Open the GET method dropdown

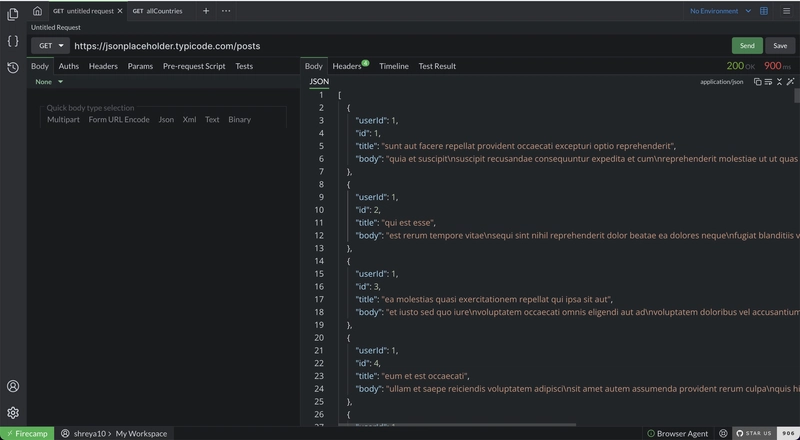51,45
